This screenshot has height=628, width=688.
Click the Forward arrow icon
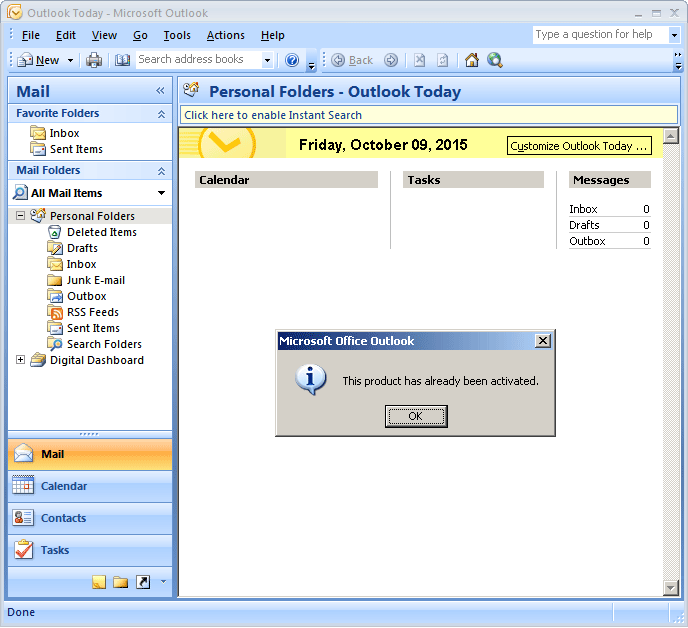(x=391, y=60)
